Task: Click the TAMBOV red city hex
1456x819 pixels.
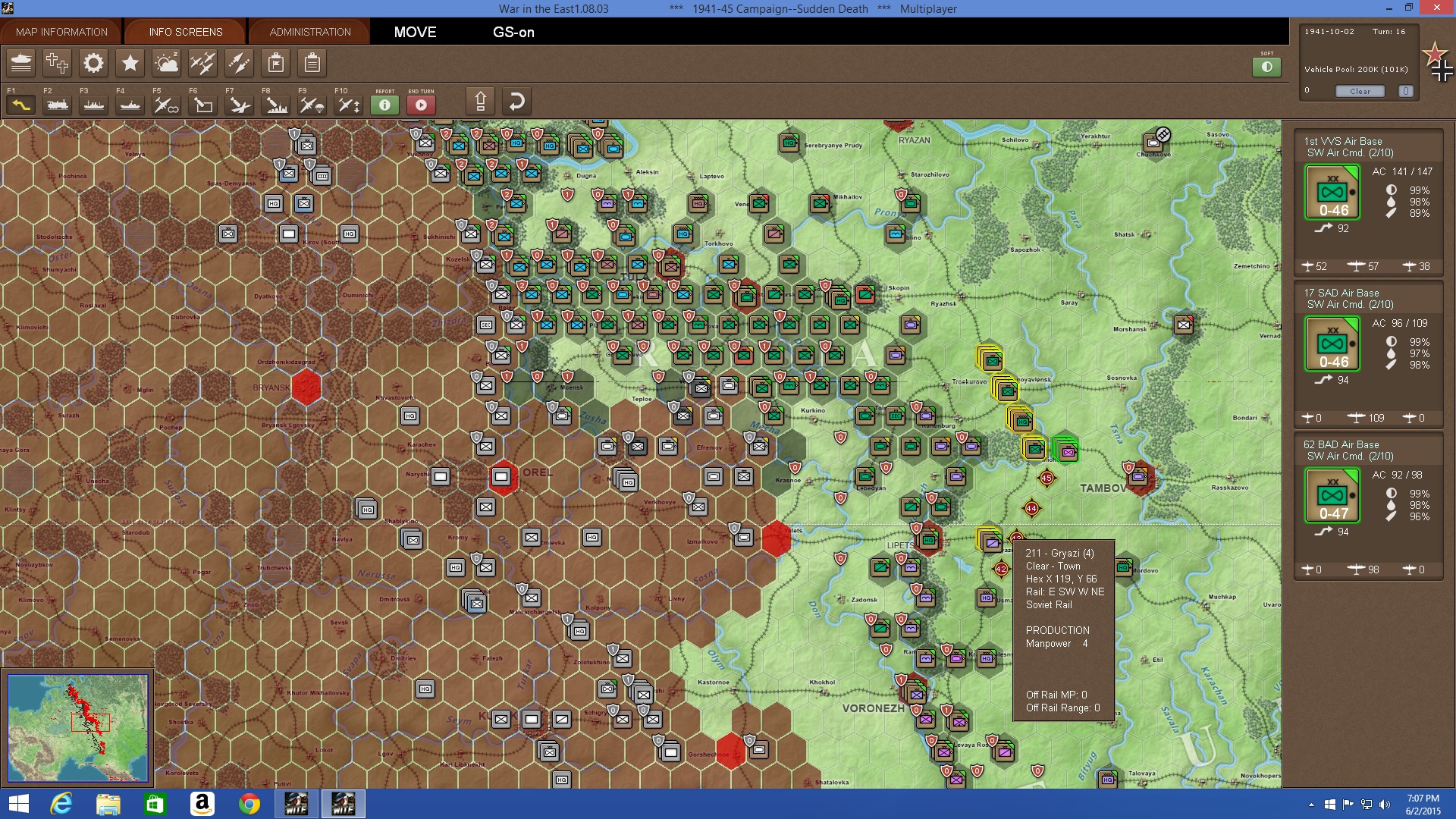Action: (x=1141, y=478)
